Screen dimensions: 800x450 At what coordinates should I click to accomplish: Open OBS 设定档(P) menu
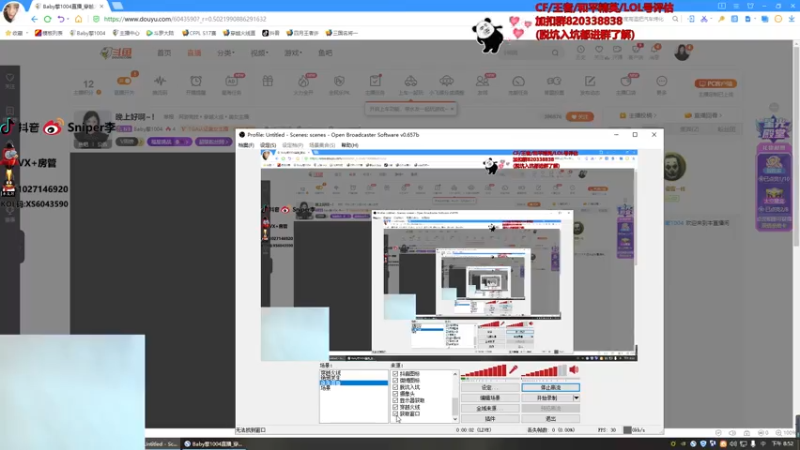pos(293,145)
